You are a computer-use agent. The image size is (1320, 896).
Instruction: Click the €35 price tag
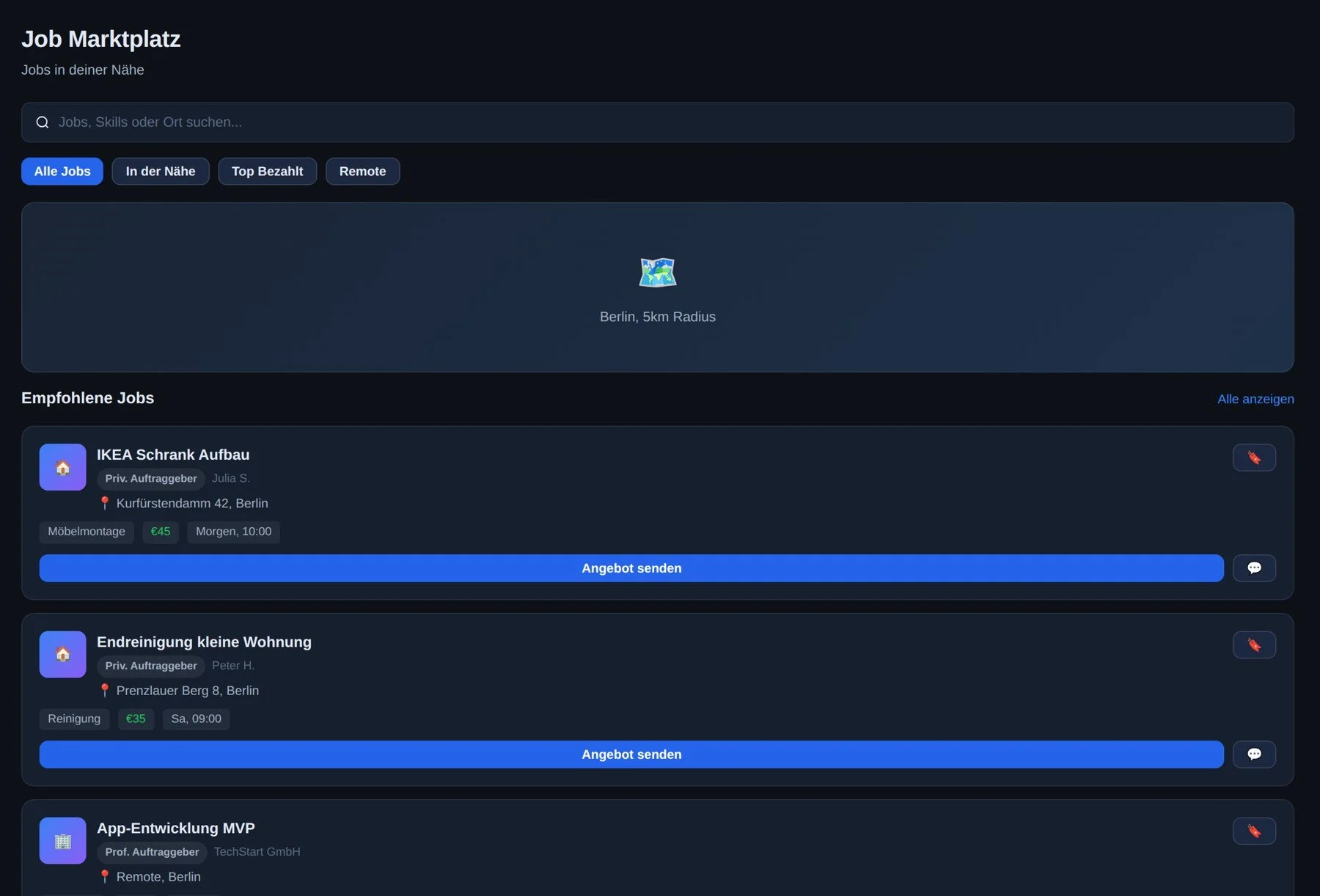(136, 719)
